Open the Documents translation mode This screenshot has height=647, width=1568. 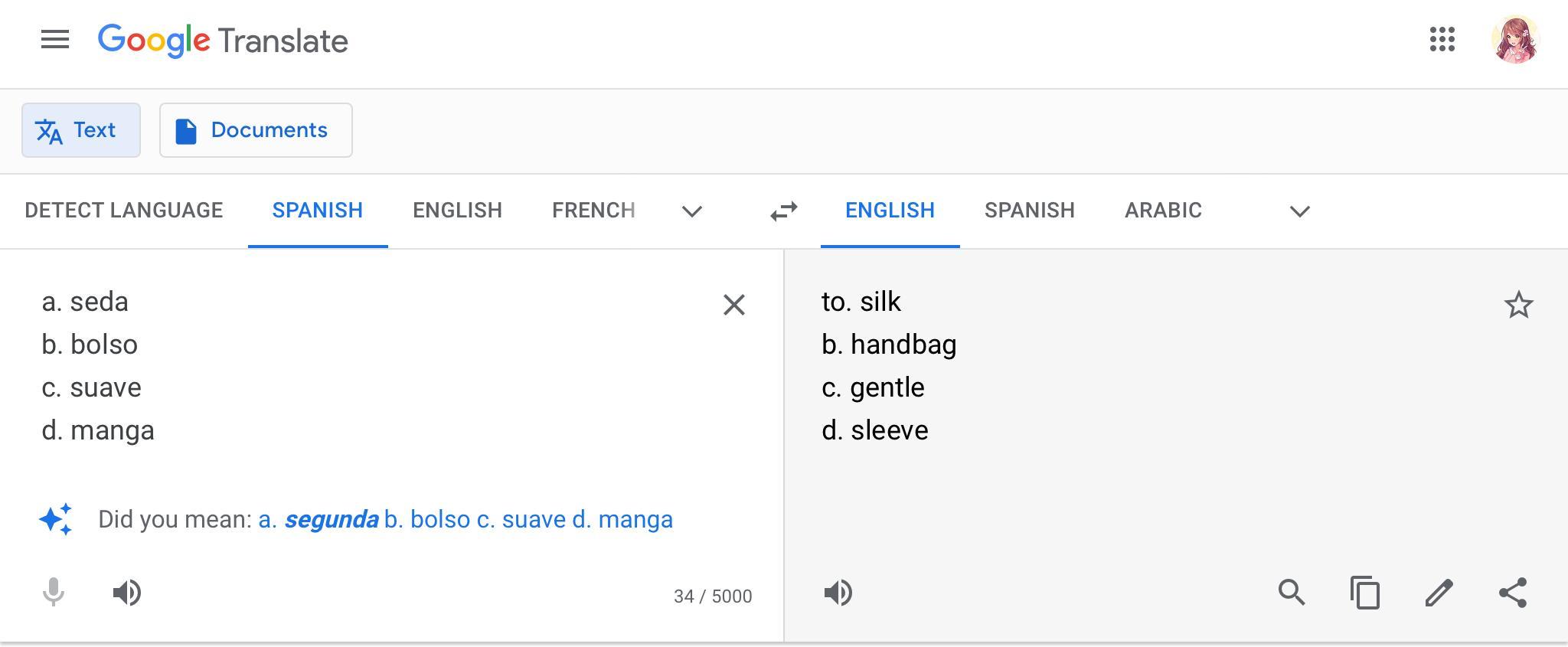click(x=256, y=130)
